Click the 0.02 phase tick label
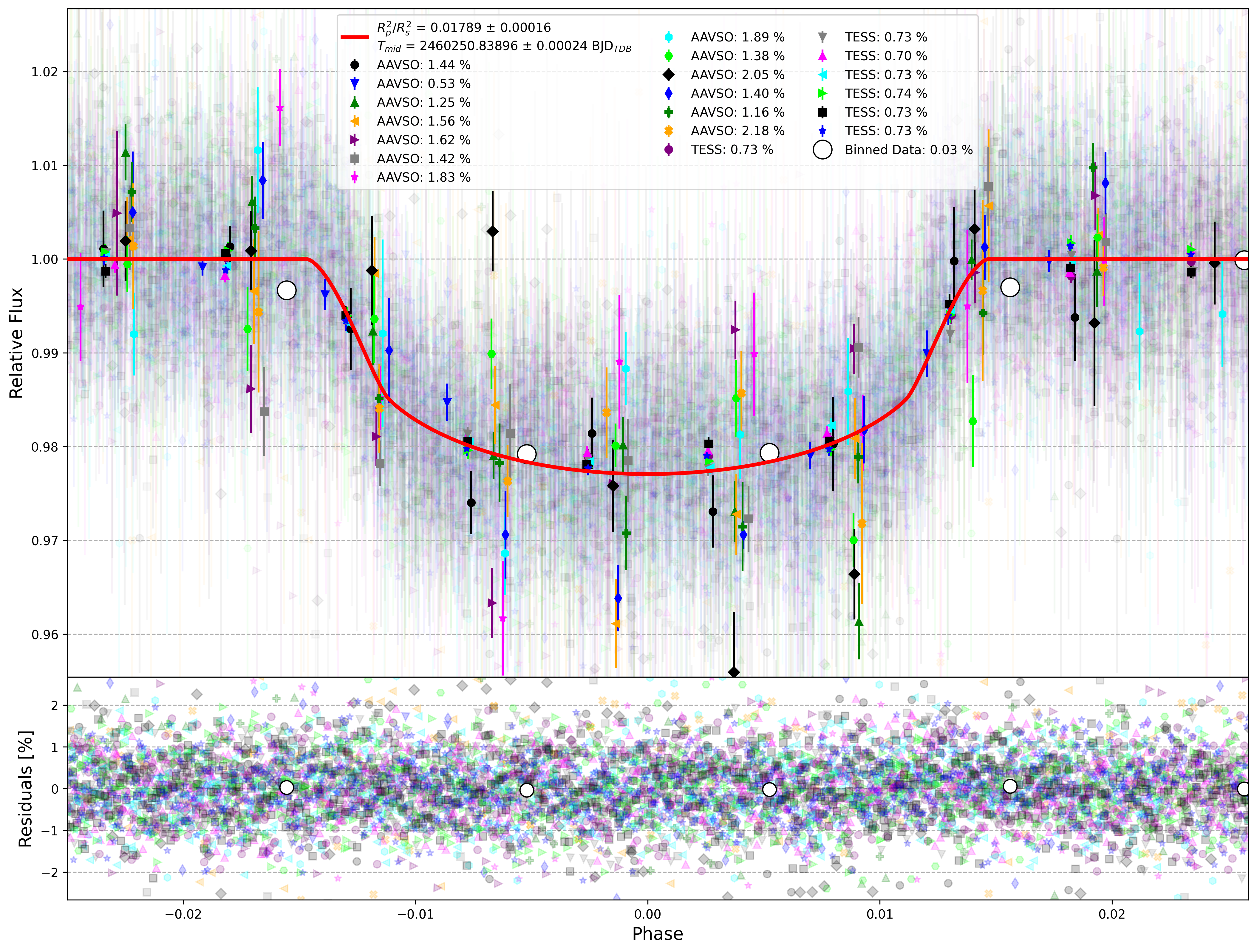Viewport: 1257px width, 952px height. 1111,914
